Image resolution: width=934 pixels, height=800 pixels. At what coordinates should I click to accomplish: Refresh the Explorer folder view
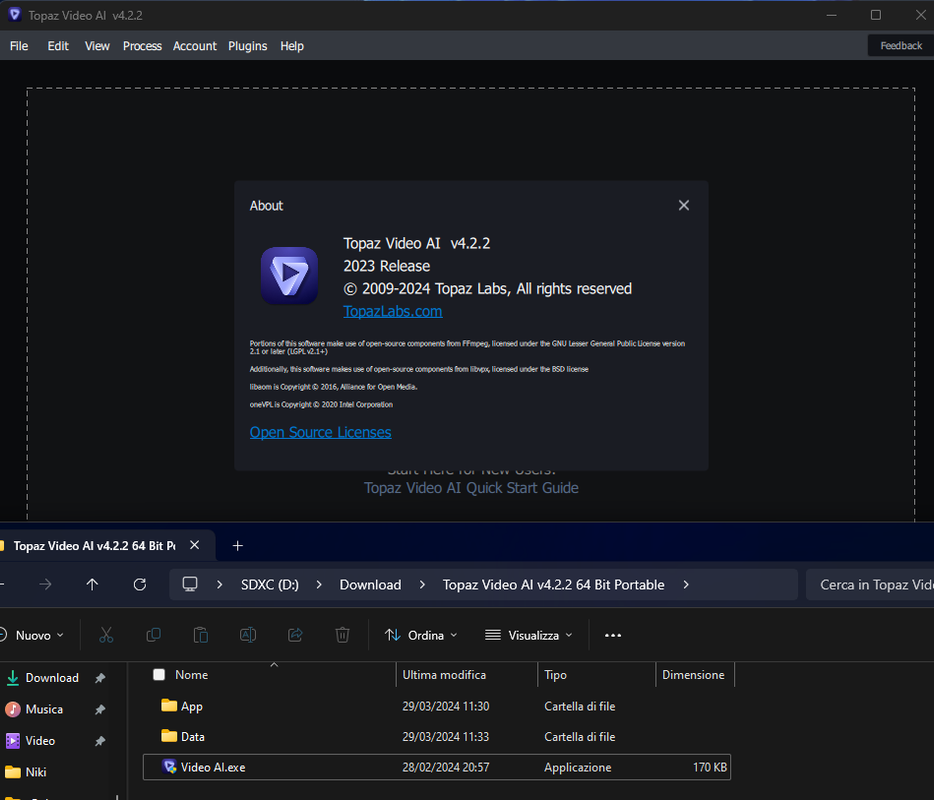140,584
